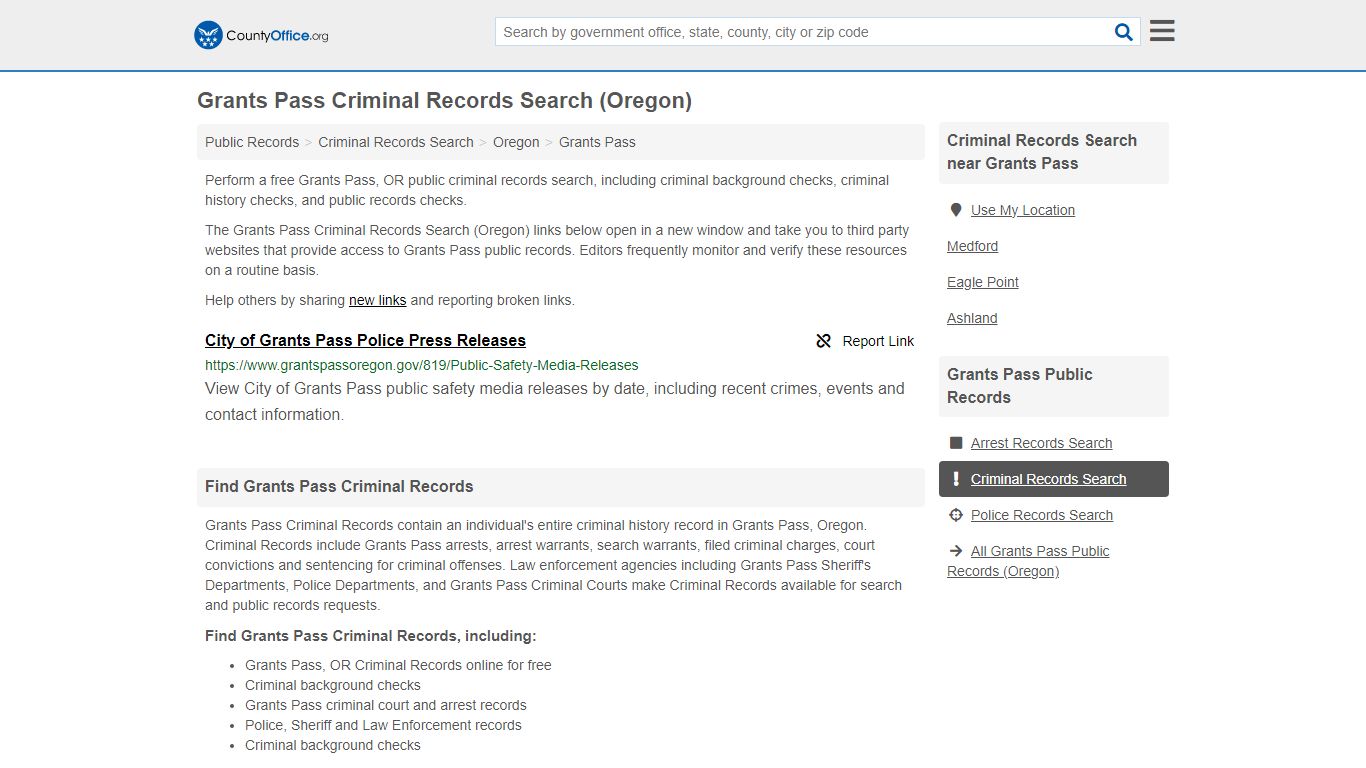The width and height of the screenshot is (1366, 768).
Task: Click the CountyOffice.org logo
Action: [x=261, y=35]
